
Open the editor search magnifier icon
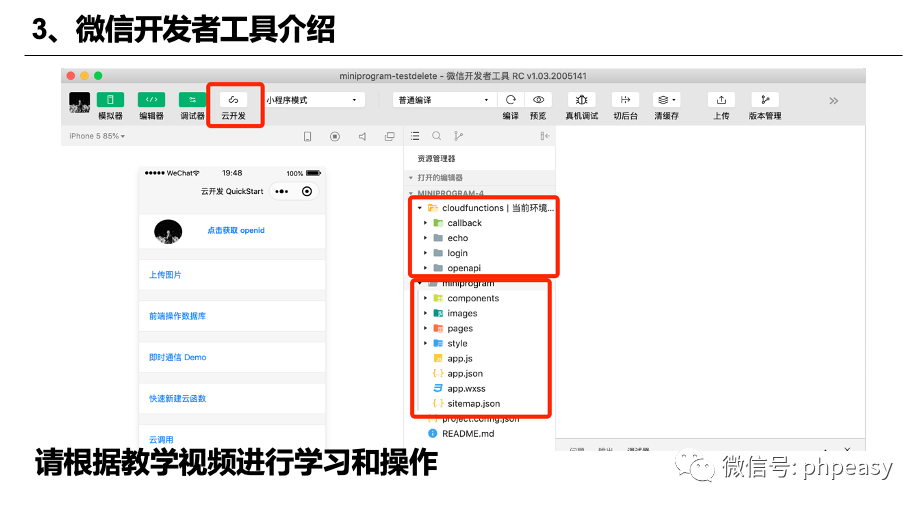pos(436,136)
